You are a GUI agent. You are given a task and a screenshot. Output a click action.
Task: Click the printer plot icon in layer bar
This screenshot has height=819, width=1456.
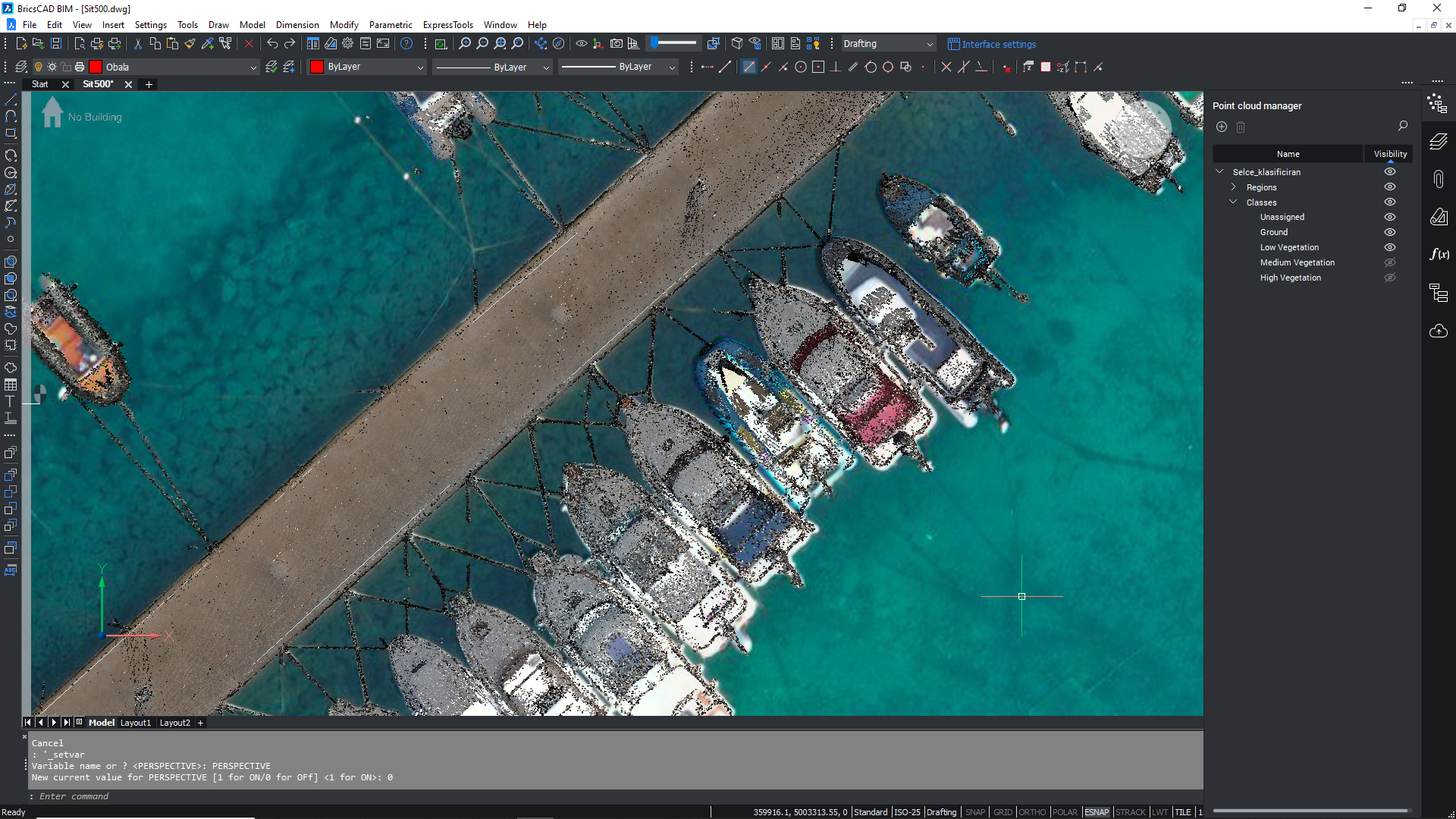pos(80,67)
